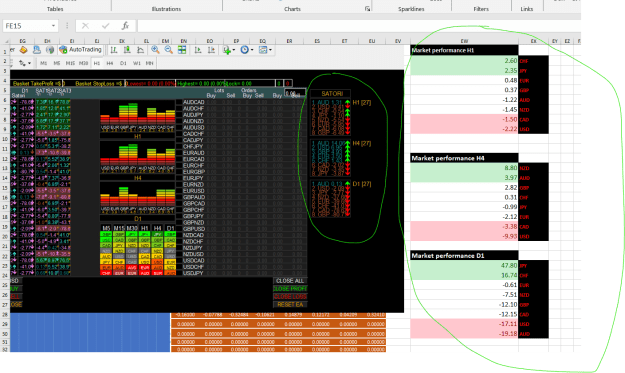The image size is (625, 373).
Task: Click the grey globe icon before AutoTrading
Action: click(50, 50)
